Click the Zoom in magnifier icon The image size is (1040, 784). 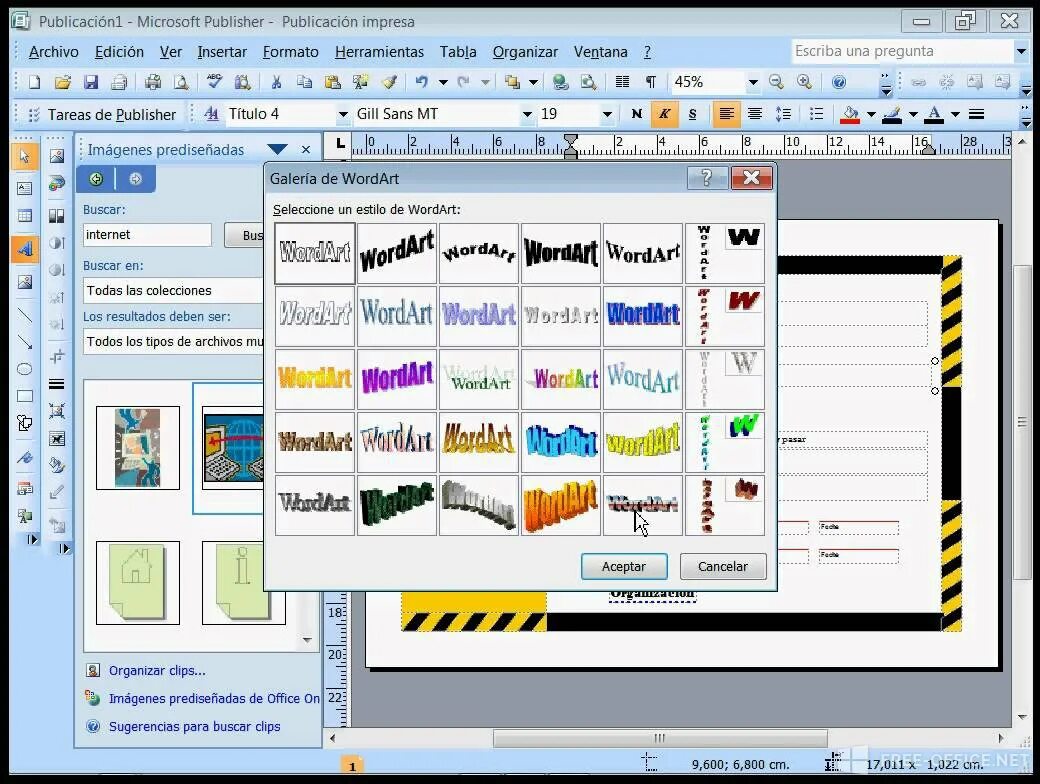tap(804, 82)
